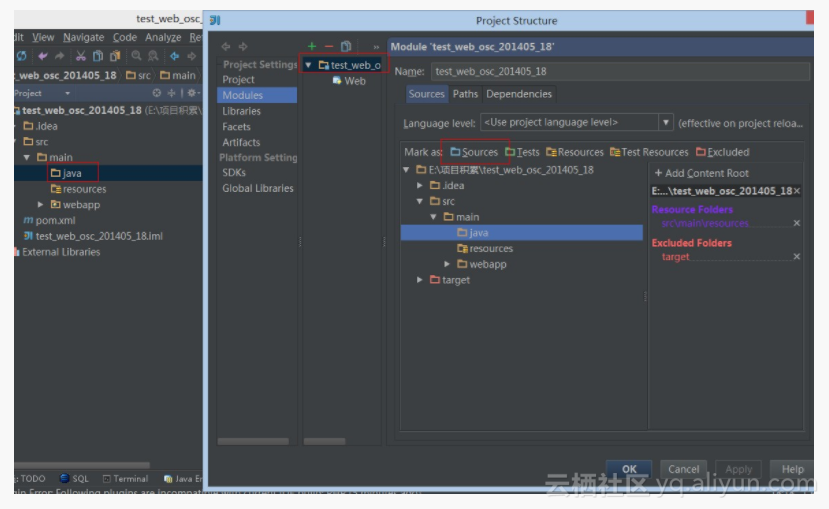Image resolution: width=829 pixels, height=509 pixels.
Task: Click the Copy icon in main toolbar
Action: (97, 55)
